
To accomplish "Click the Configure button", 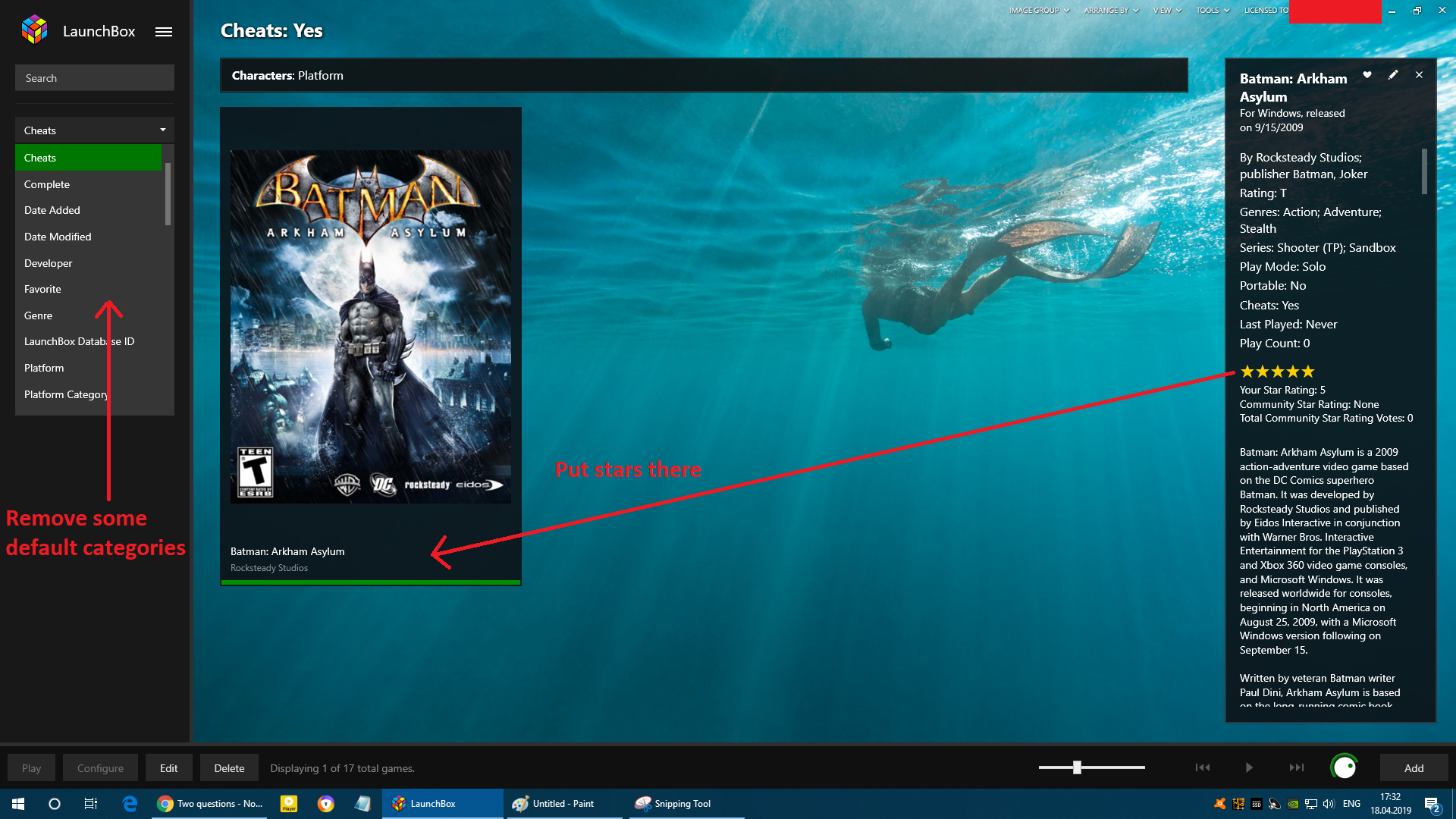I will pyautogui.click(x=100, y=767).
